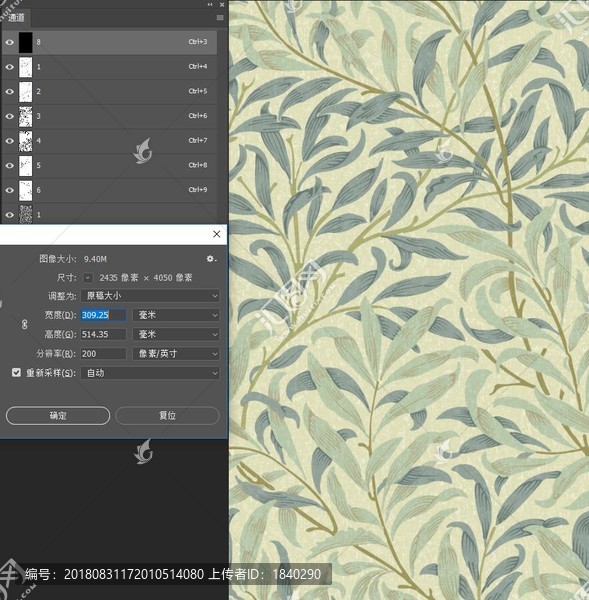Open the width unit 毫米 dropdown
The image size is (589, 600).
(x=176, y=315)
